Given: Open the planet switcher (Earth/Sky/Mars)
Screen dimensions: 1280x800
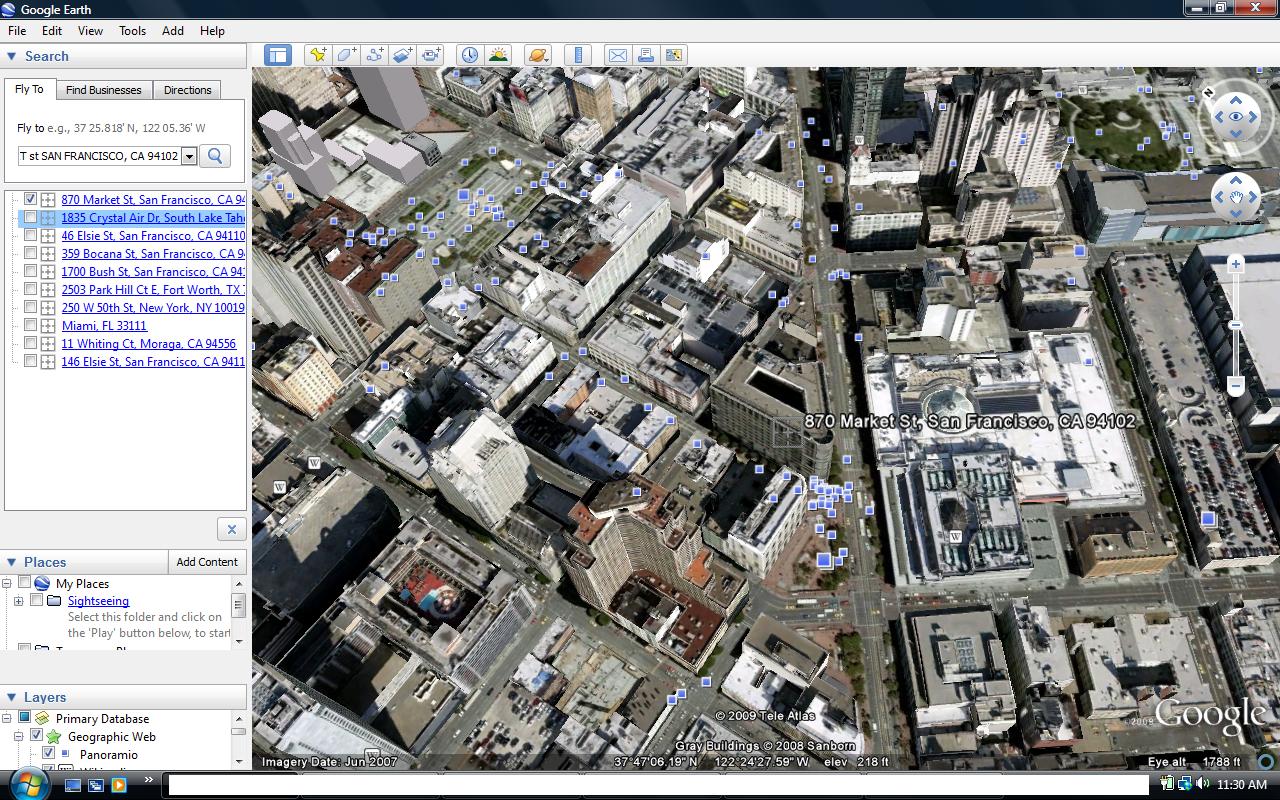Looking at the screenshot, I should tap(538, 55).
